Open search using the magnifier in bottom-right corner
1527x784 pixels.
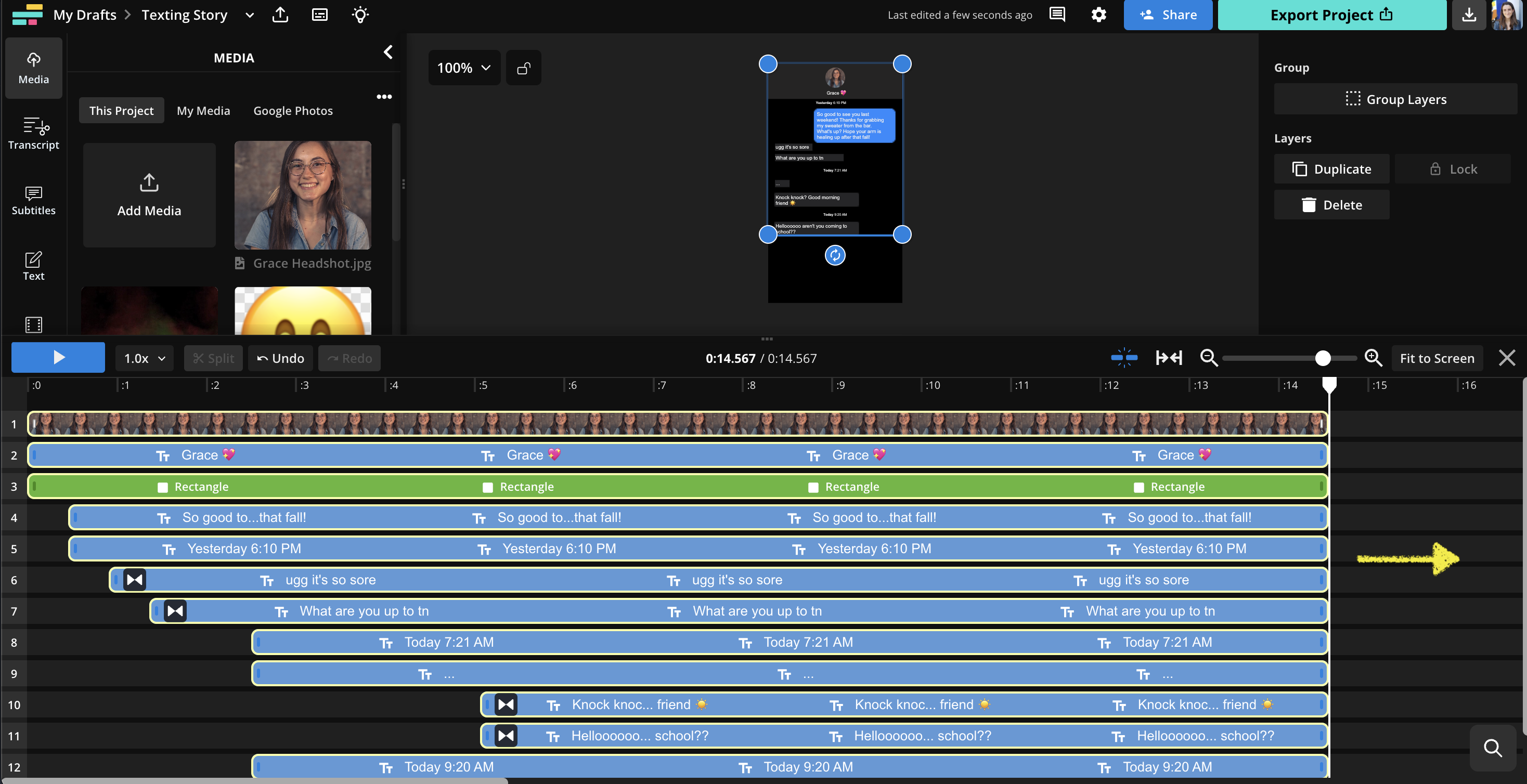point(1493,748)
